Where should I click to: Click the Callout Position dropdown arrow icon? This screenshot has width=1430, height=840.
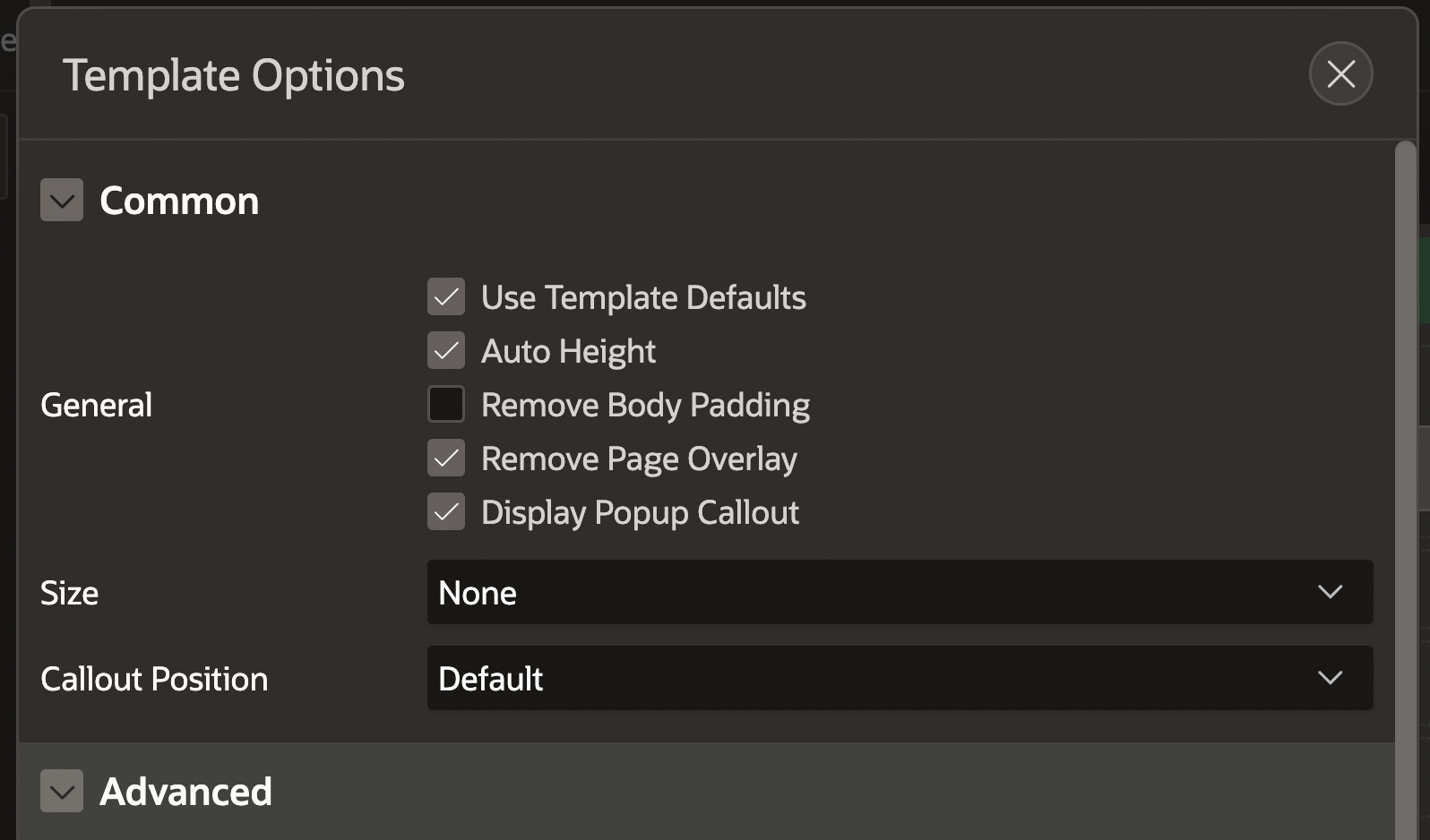point(1331,678)
